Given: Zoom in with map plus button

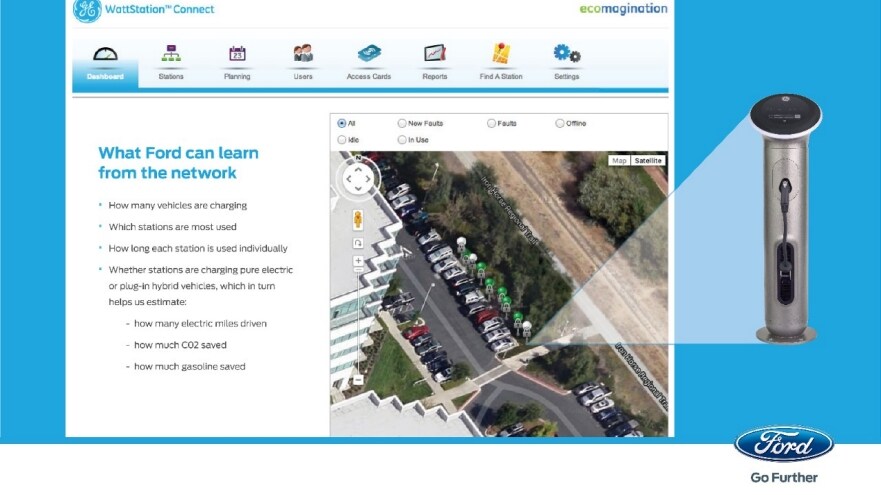Looking at the screenshot, I should coord(358,261).
